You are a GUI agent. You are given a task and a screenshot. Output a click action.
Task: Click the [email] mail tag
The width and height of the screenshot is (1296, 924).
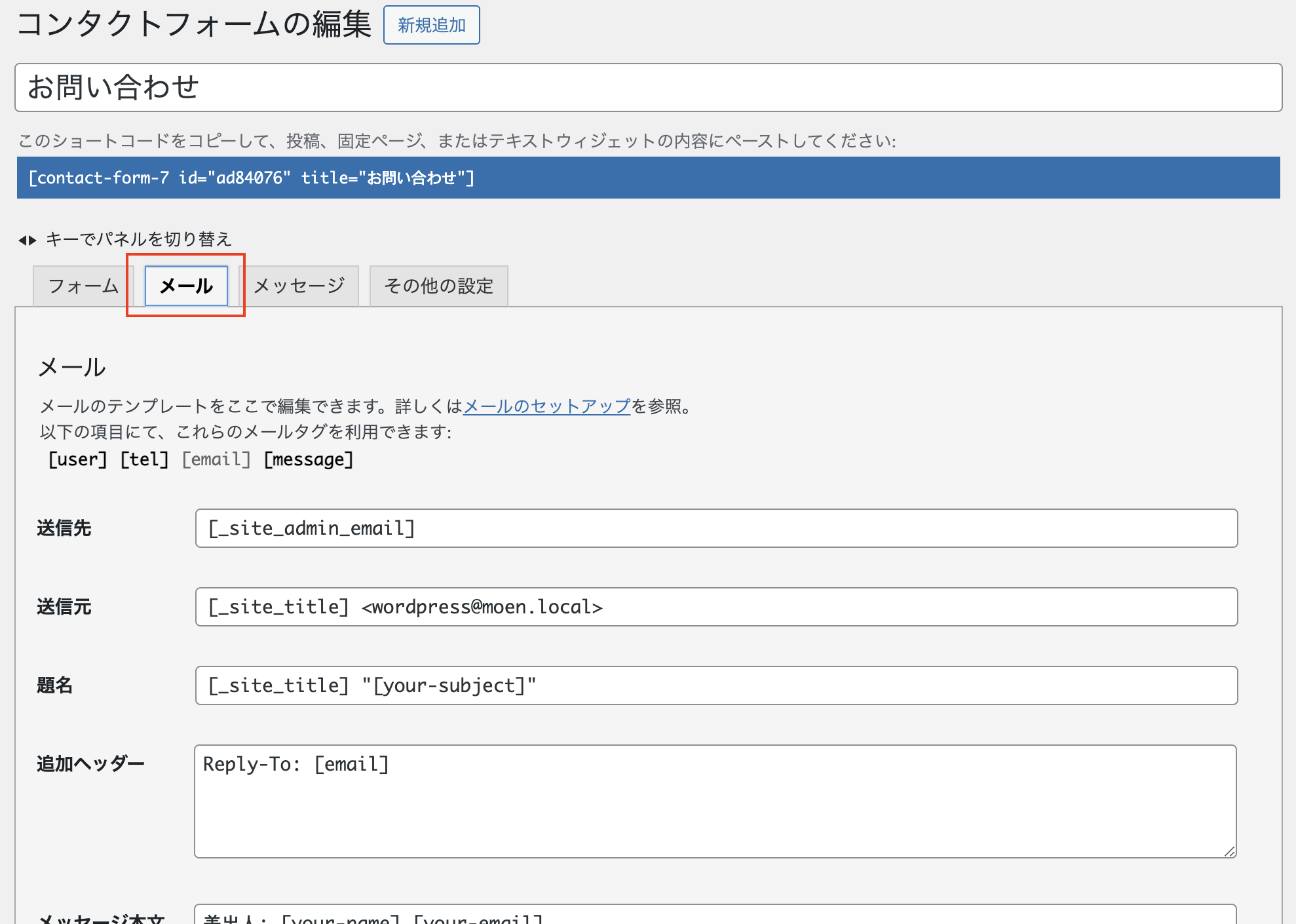(216, 459)
